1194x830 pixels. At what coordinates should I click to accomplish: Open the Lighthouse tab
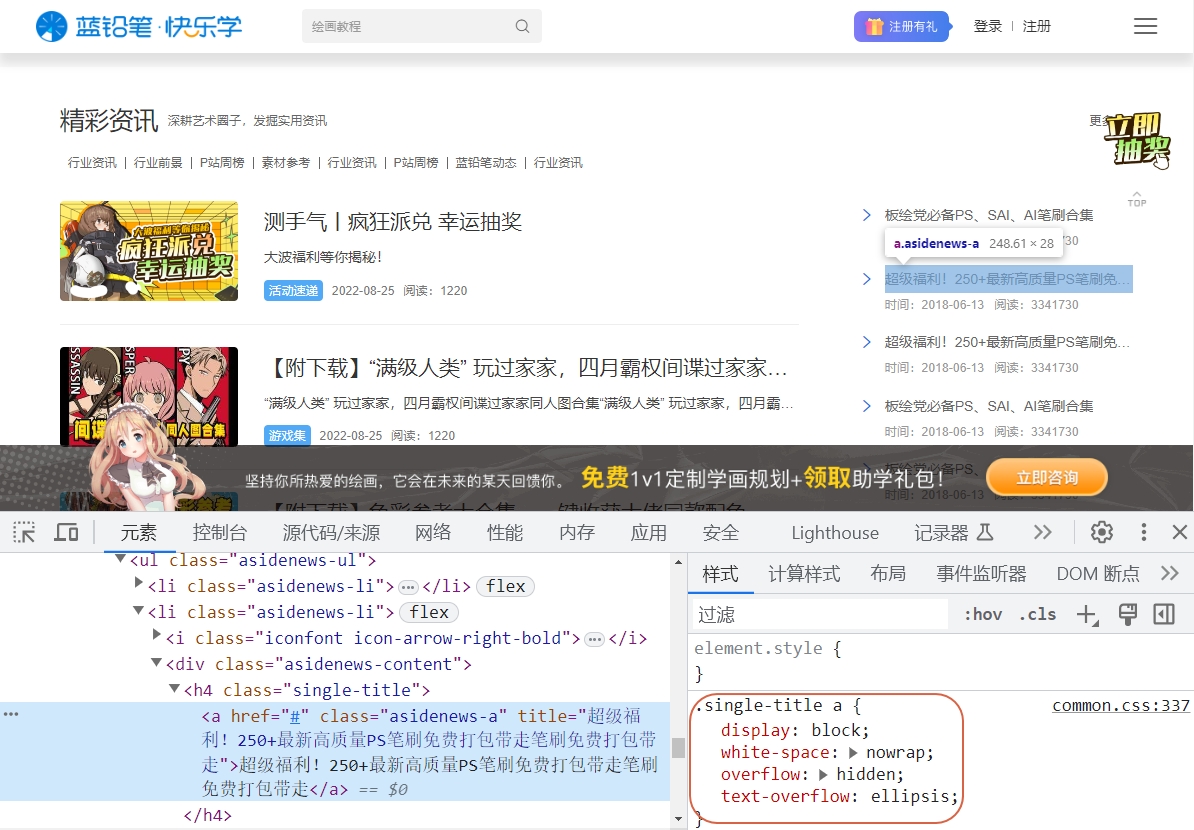click(835, 533)
